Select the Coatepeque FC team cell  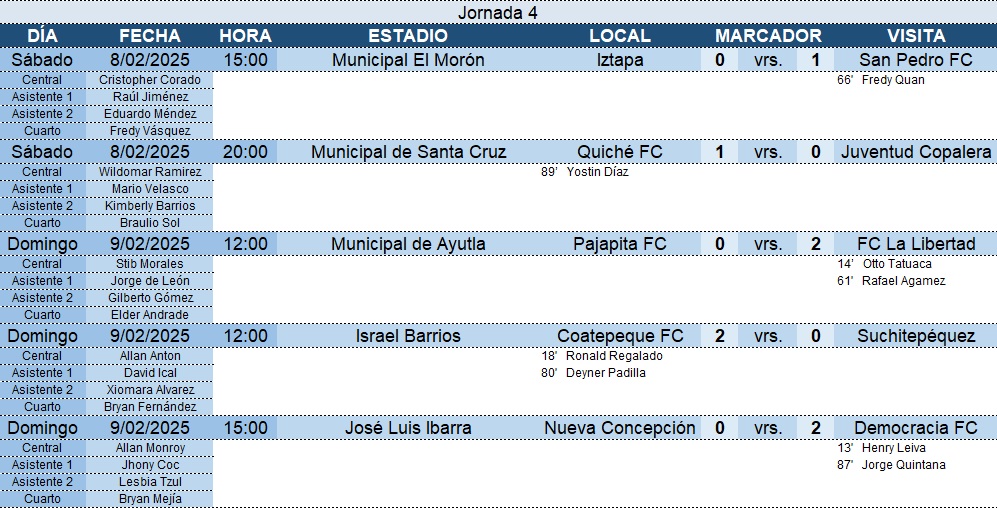coord(620,336)
